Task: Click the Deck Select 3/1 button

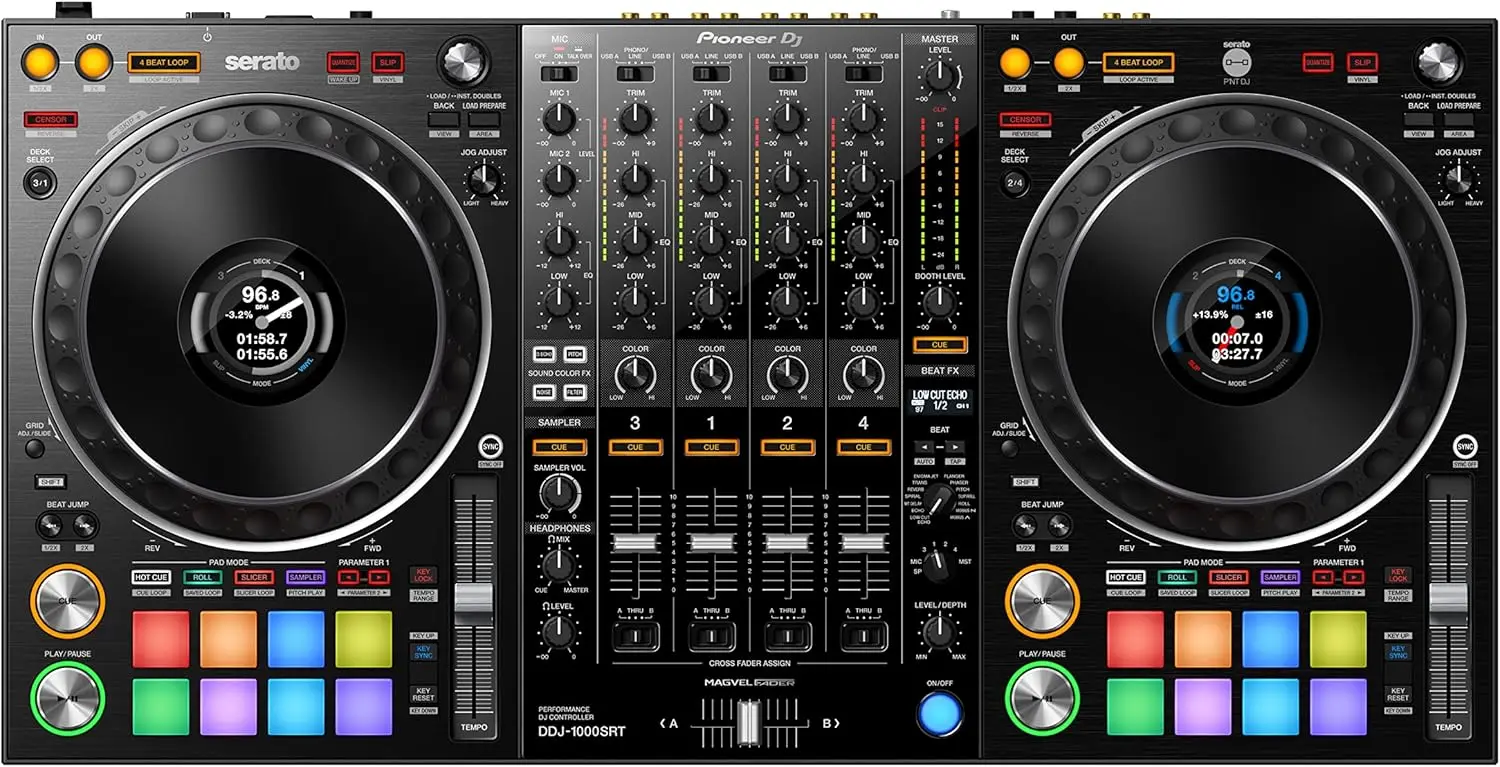Action: [x=40, y=183]
